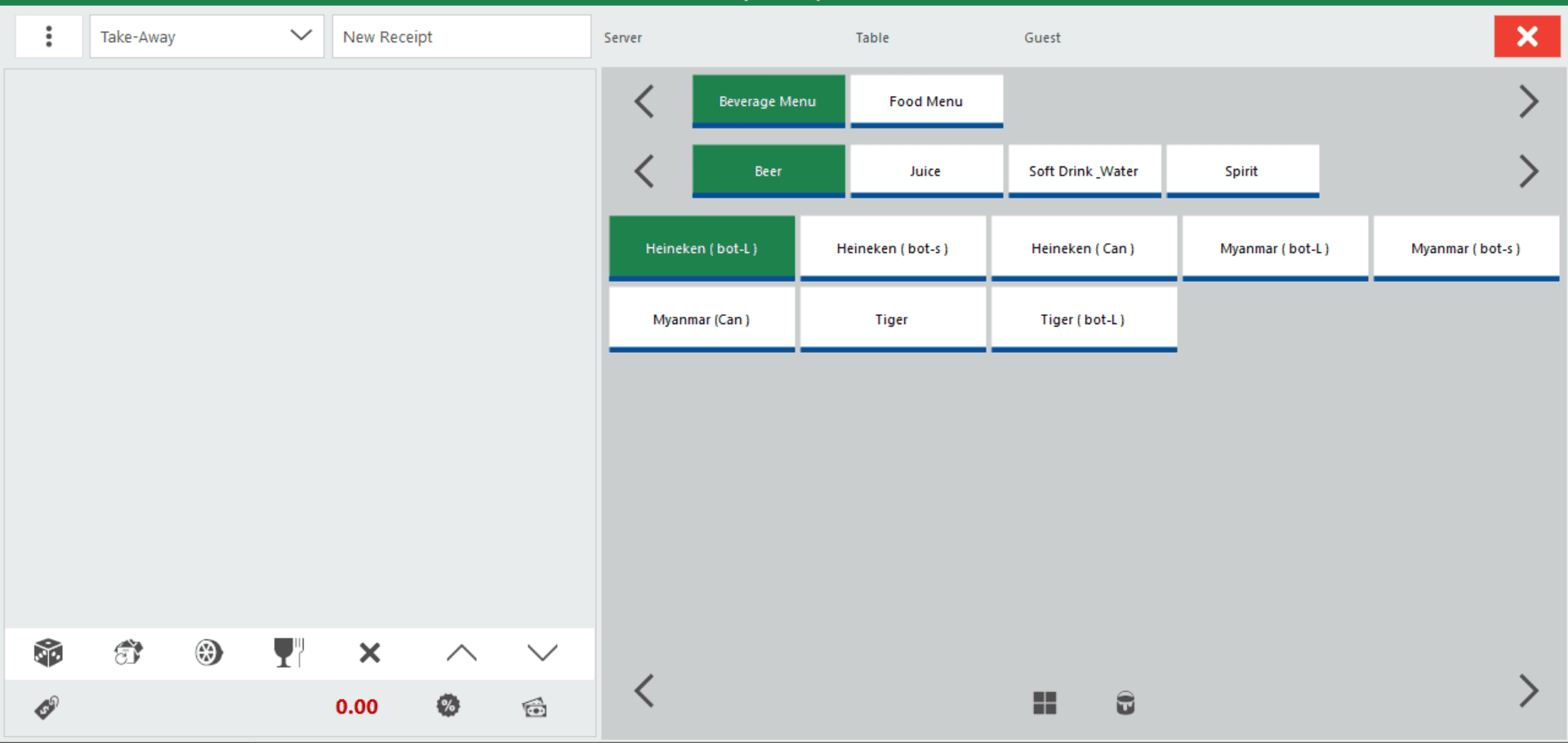The height and width of the screenshot is (743, 1568).
Task: Add Myanmar ( bot-L ) to order
Action: tap(1276, 249)
